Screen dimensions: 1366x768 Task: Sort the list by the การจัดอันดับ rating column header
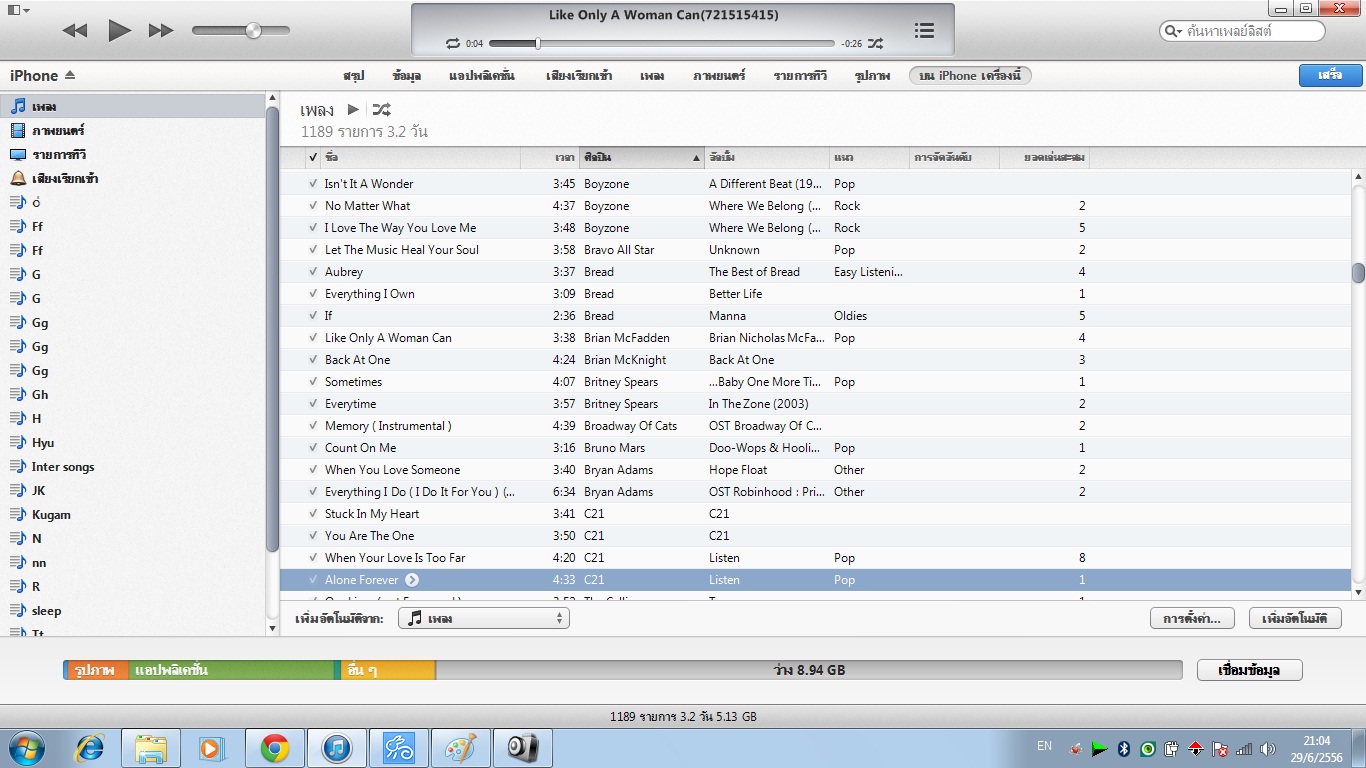(x=955, y=158)
